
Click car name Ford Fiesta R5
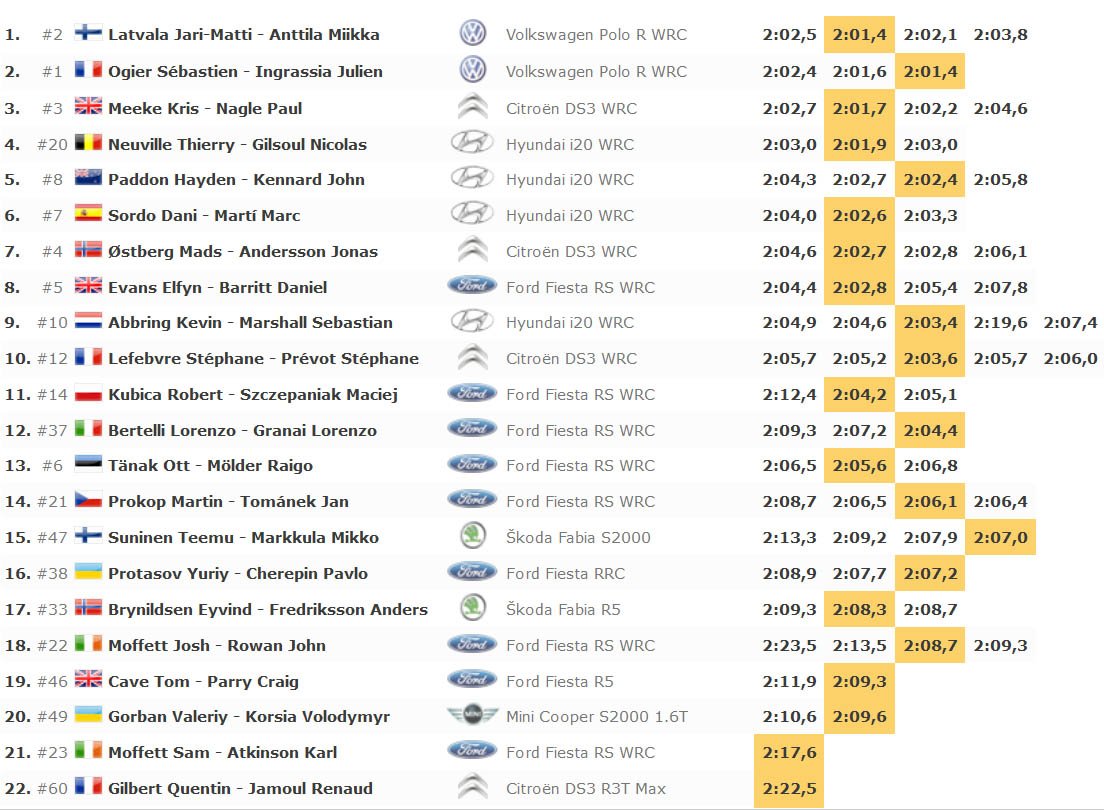(x=560, y=681)
